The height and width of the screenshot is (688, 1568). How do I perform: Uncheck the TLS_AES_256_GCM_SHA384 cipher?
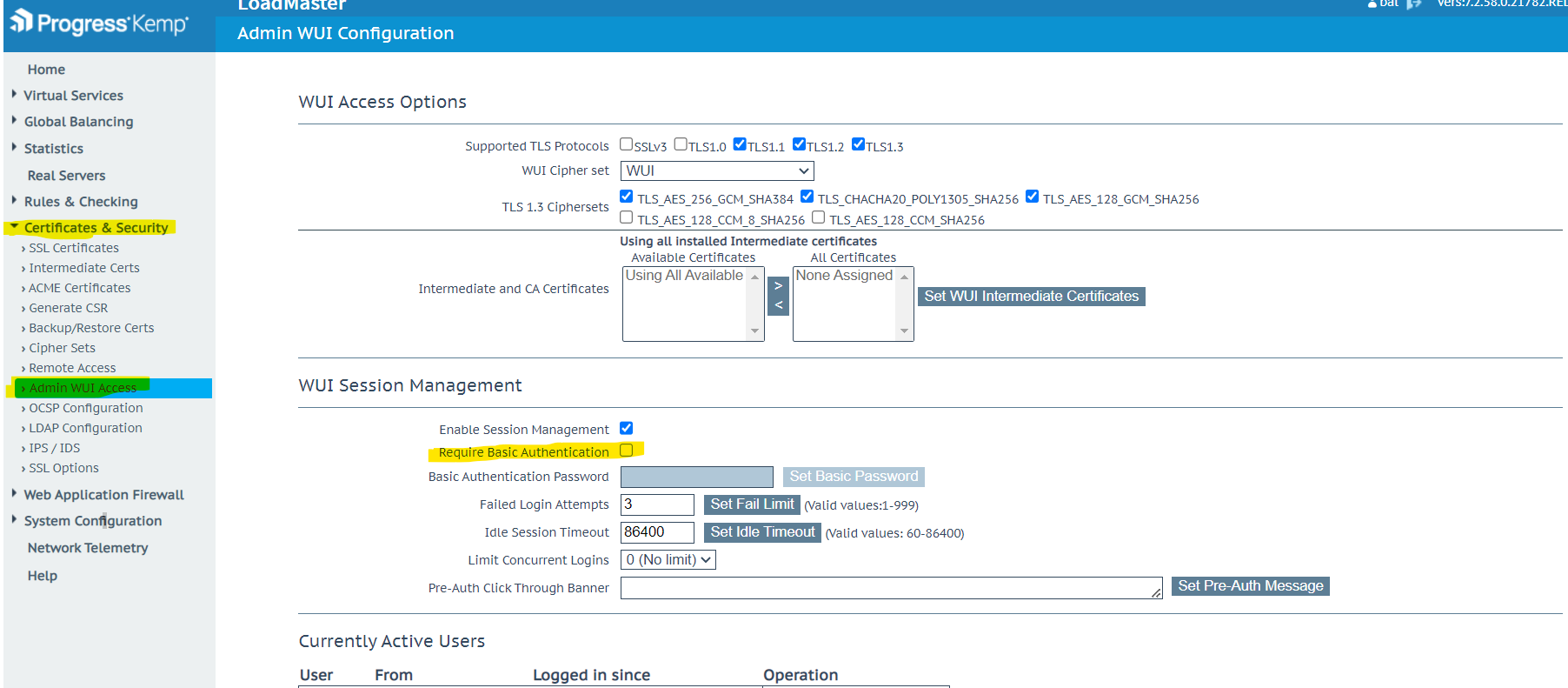tap(626, 197)
